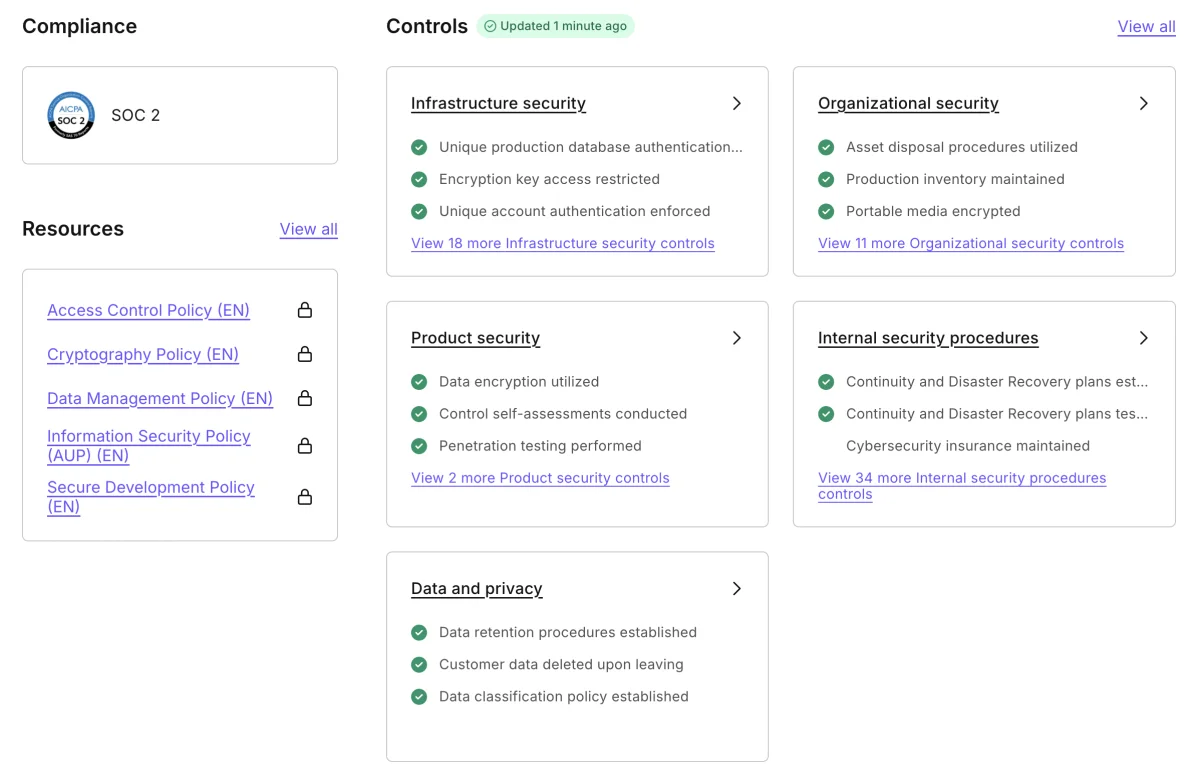Viewport: 1200px width, 777px height.
Task: Open the Infrastructure security heading link
Action: click(498, 103)
